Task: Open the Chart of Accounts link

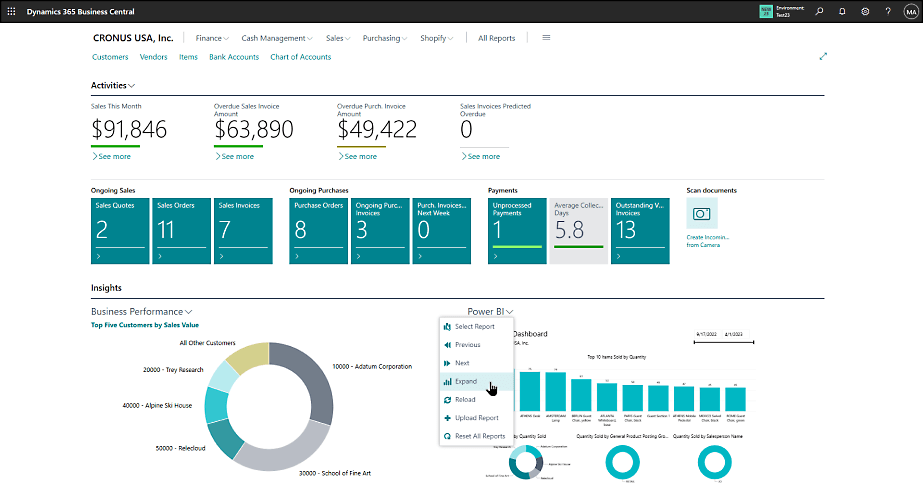Action: (x=301, y=57)
